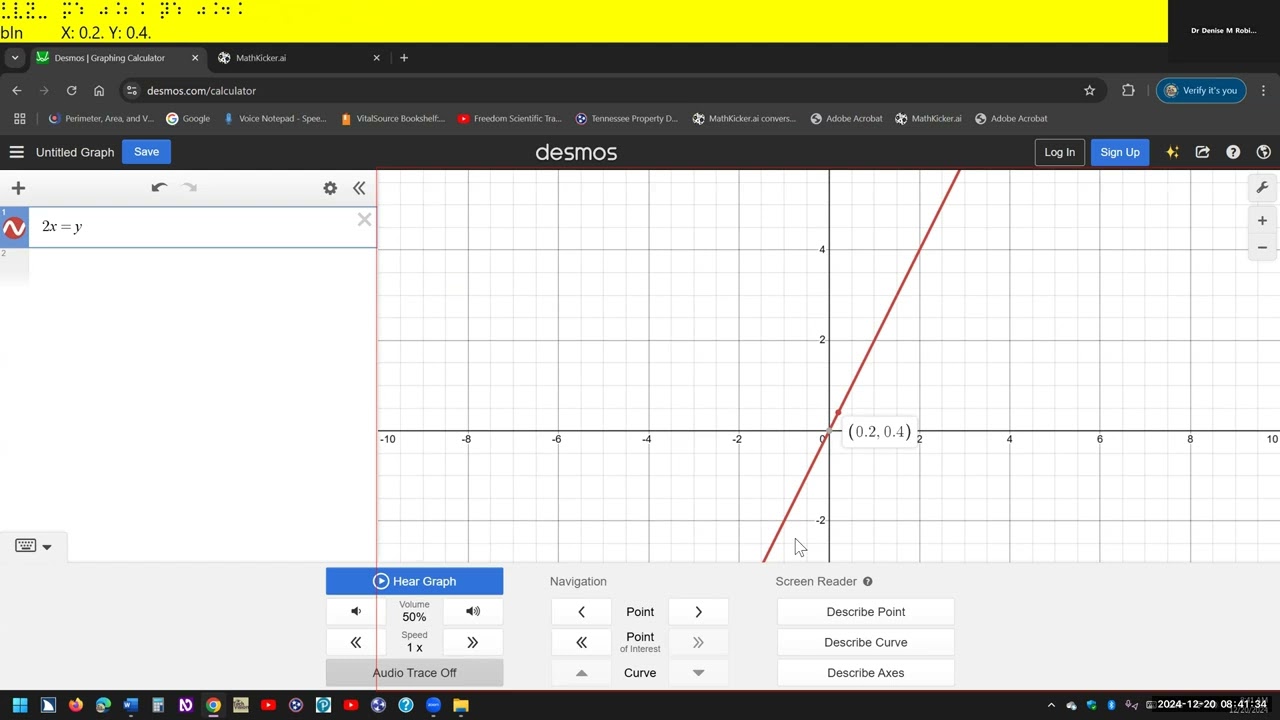Viewport: 1280px width, 720px height.
Task: Open Freedom Scientific Training bookmark
Action: (509, 118)
